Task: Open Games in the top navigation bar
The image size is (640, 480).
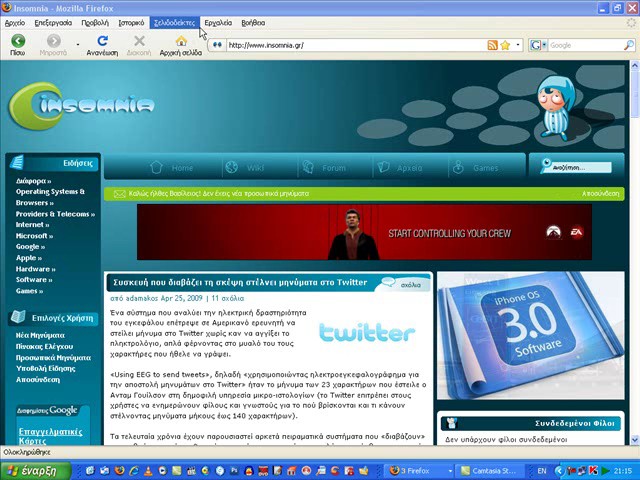Action: click(476, 168)
